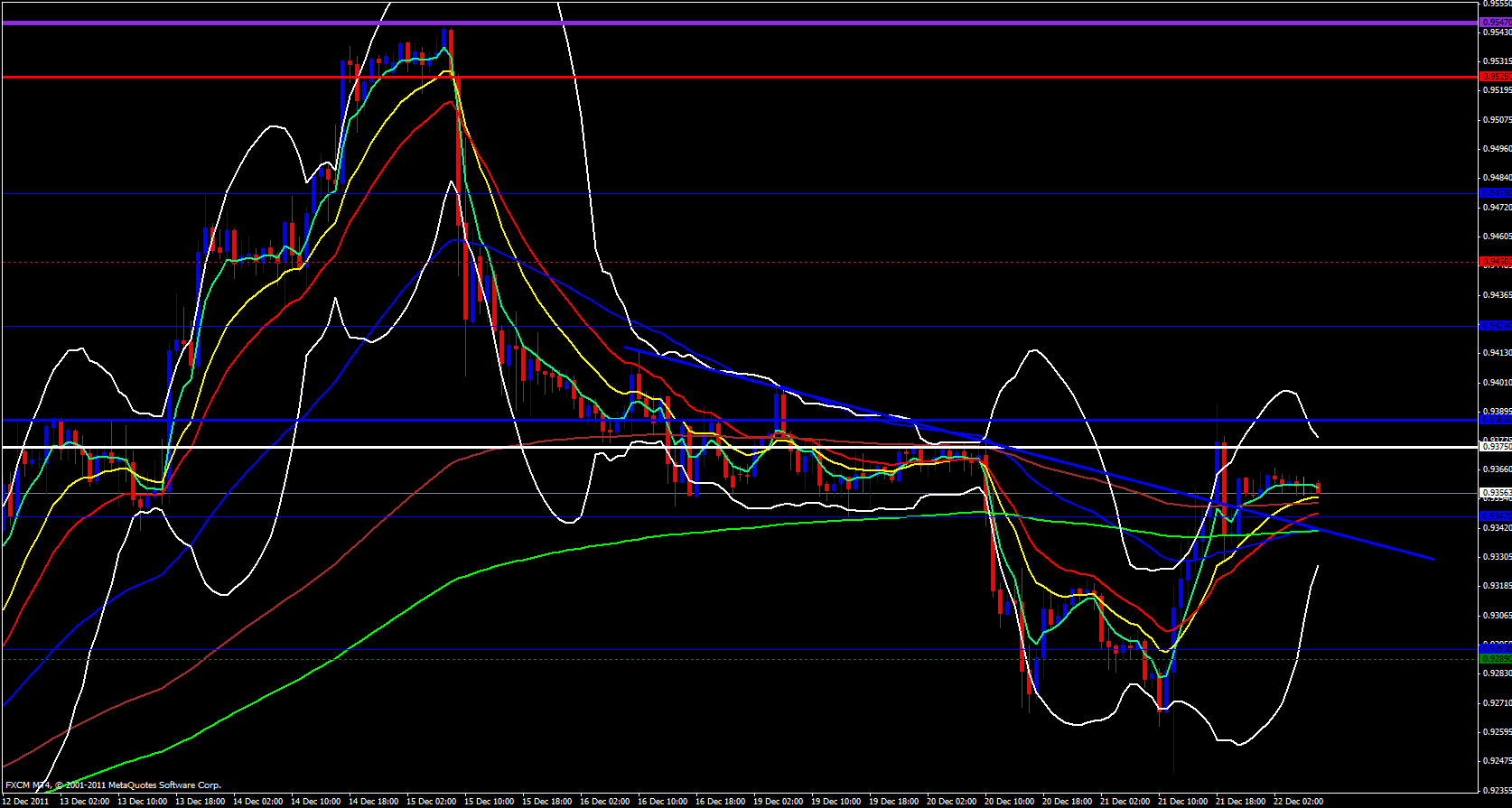
Task: Select the 21 Dec 10:00 time label
Action: (1182, 802)
